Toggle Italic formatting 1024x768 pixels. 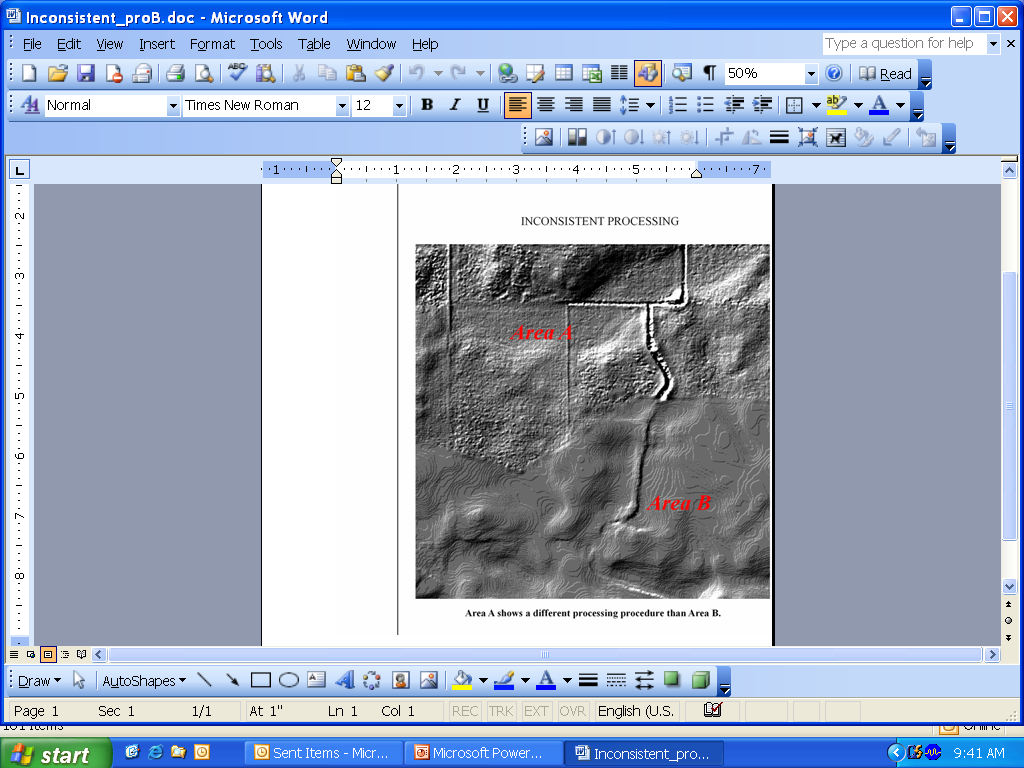pyautogui.click(x=455, y=105)
